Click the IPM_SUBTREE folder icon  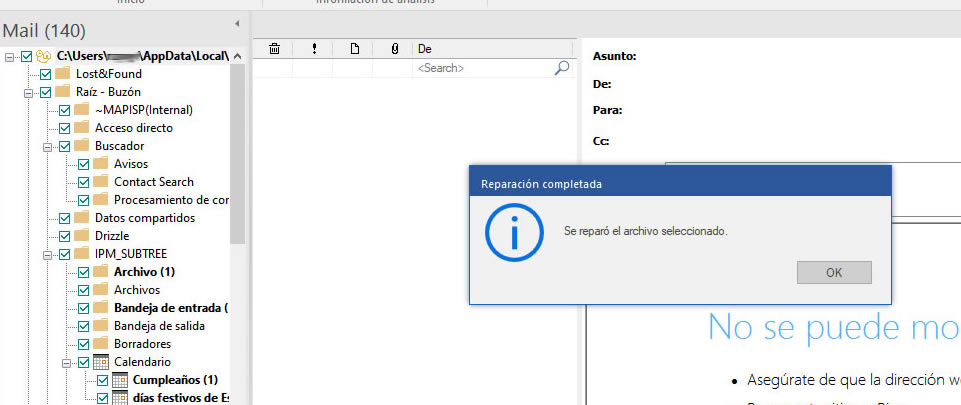click(82, 253)
